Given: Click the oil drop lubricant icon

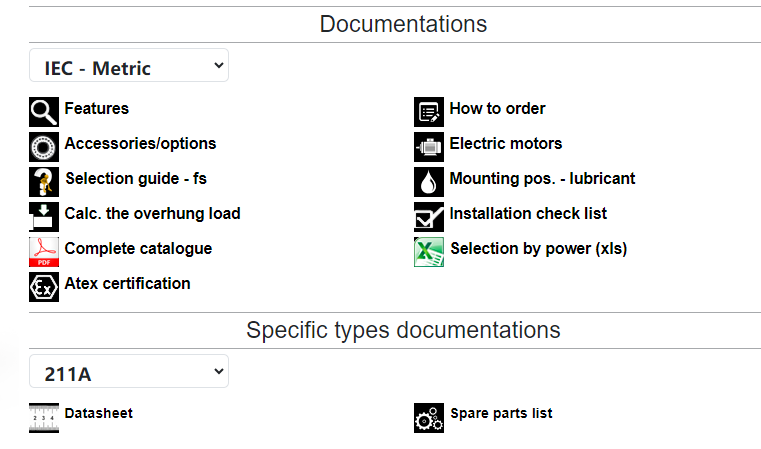Looking at the screenshot, I should (x=429, y=182).
